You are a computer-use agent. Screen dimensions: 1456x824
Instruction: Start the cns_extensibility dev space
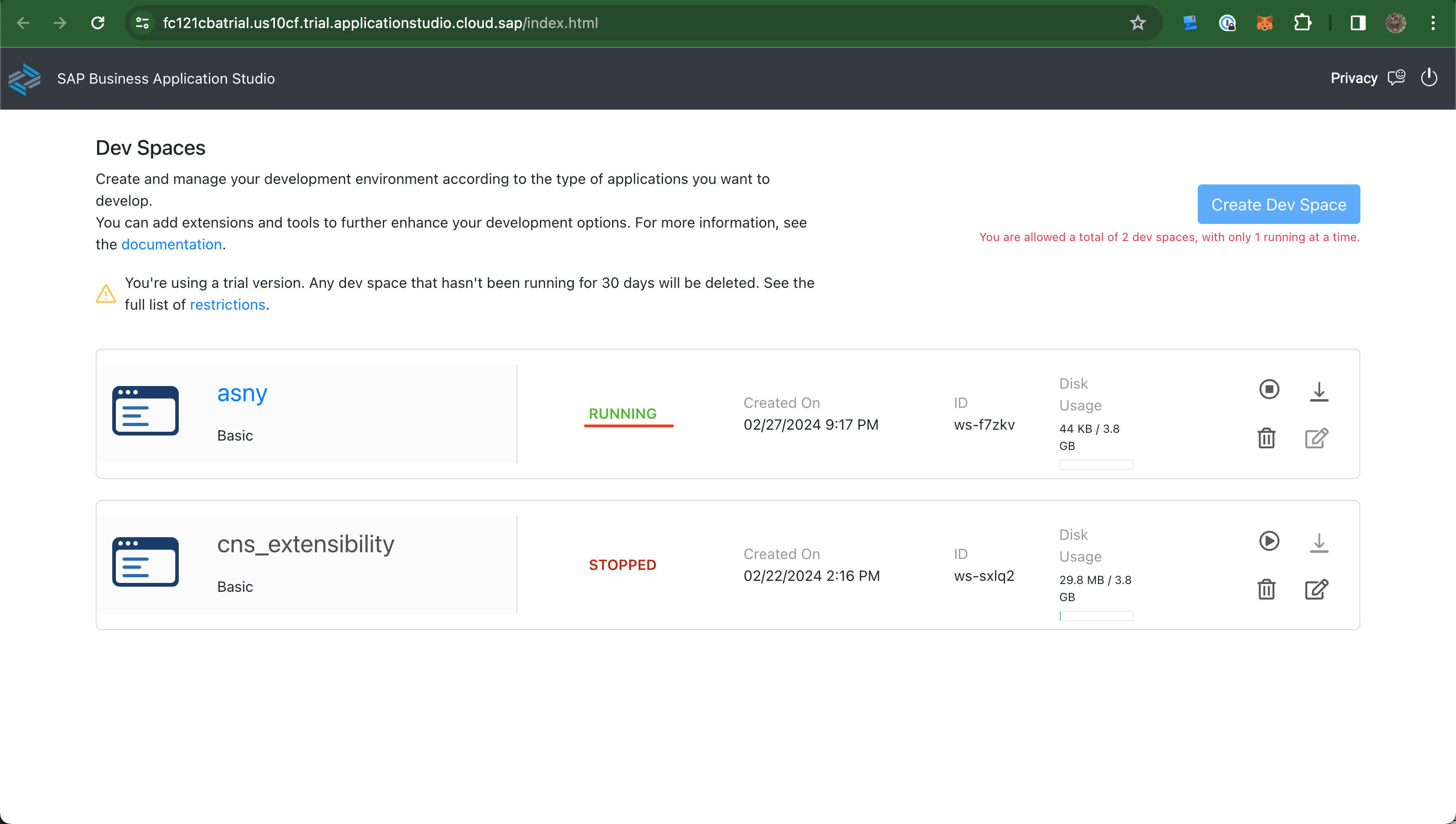[x=1269, y=541]
